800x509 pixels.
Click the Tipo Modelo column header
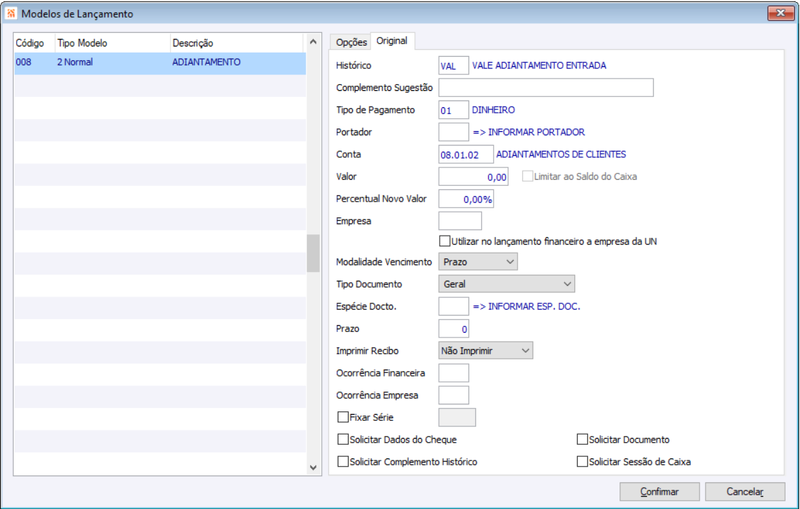[112, 43]
